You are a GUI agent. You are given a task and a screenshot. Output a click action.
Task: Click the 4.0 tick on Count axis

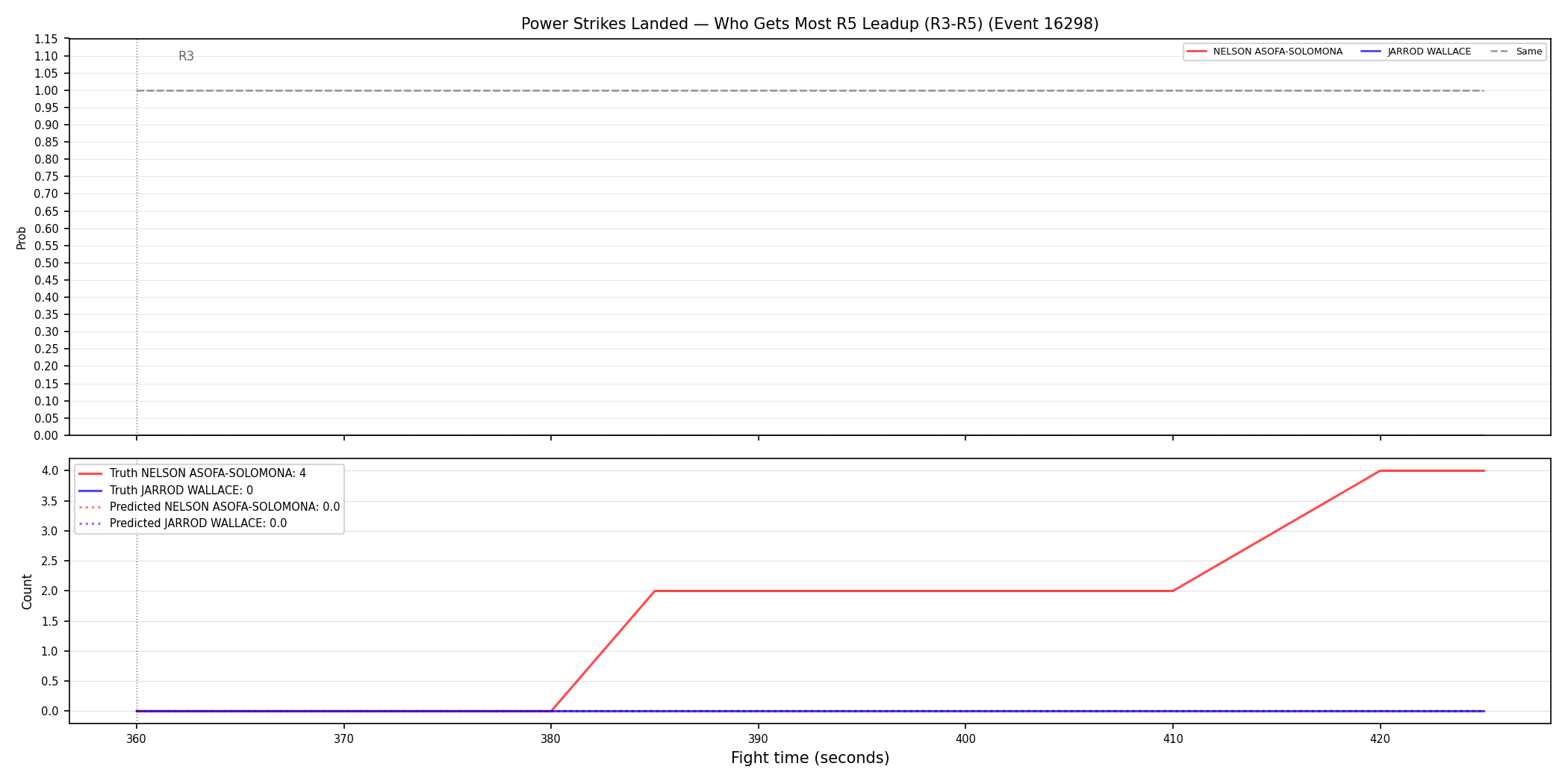[x=50, y=471]
